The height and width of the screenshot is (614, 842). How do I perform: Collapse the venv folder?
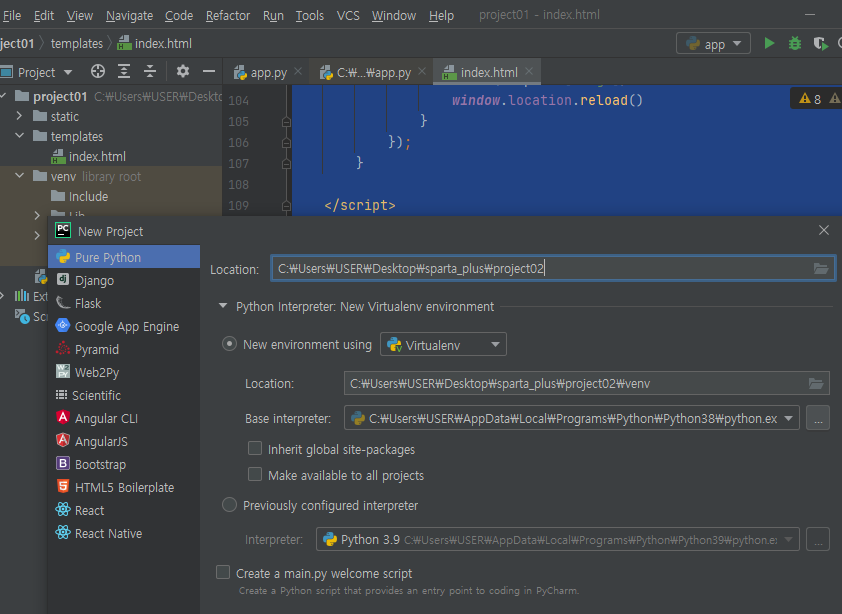[x=19, y=176]
